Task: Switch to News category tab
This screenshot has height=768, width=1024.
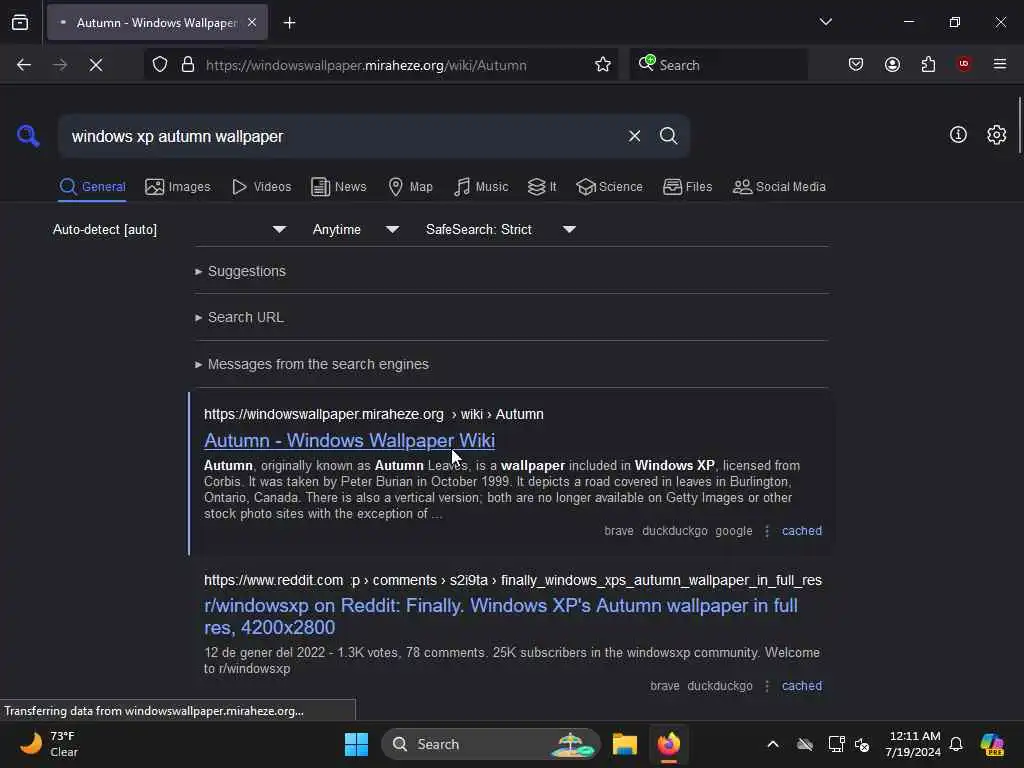Action: (338, 187)
